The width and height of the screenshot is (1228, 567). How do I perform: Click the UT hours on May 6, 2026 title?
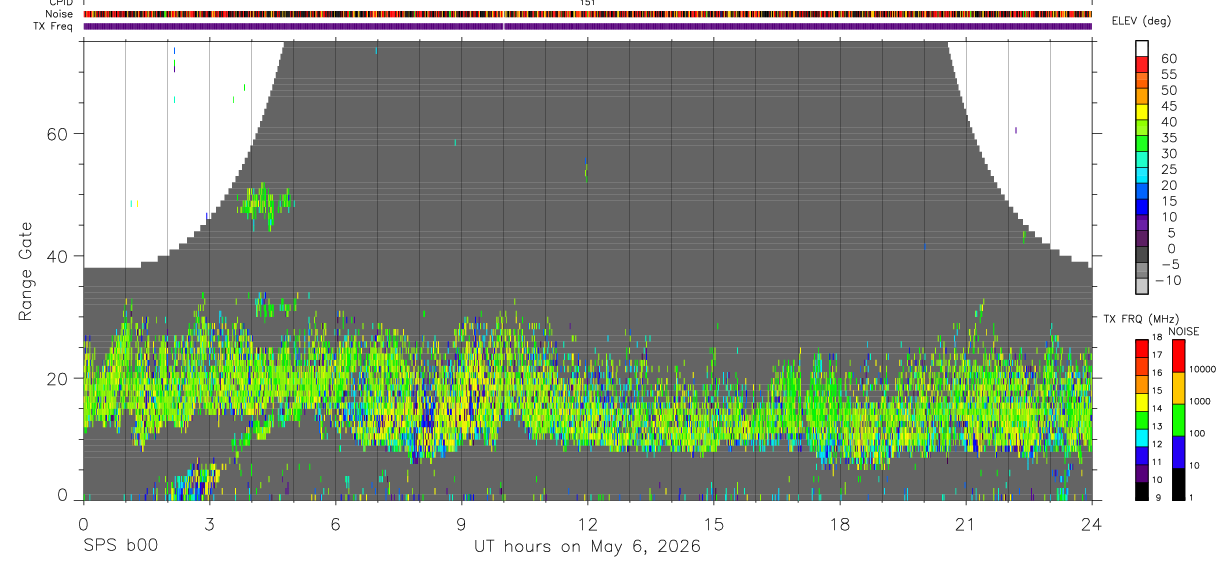coord(588,546)
